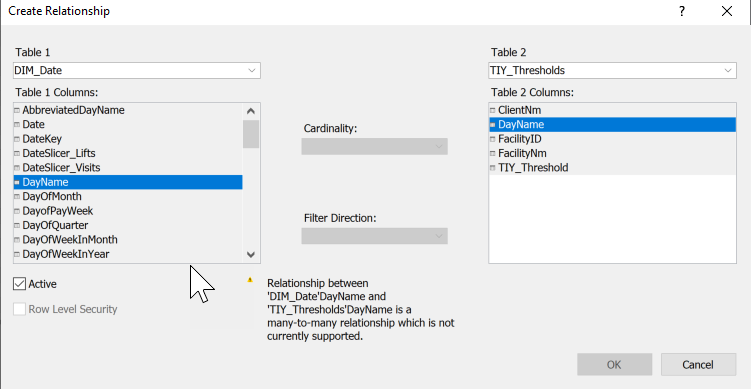Open the disabled Cardinality dropdown
This screenshot has height=389, width=751.
375,146
